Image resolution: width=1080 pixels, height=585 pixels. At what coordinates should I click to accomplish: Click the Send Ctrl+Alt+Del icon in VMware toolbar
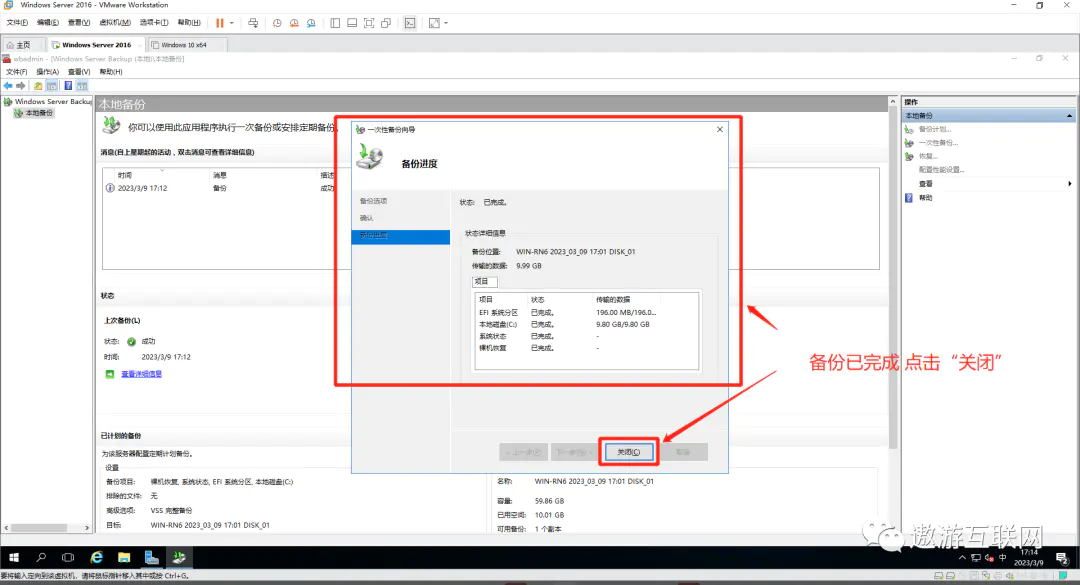click(253, 23)
